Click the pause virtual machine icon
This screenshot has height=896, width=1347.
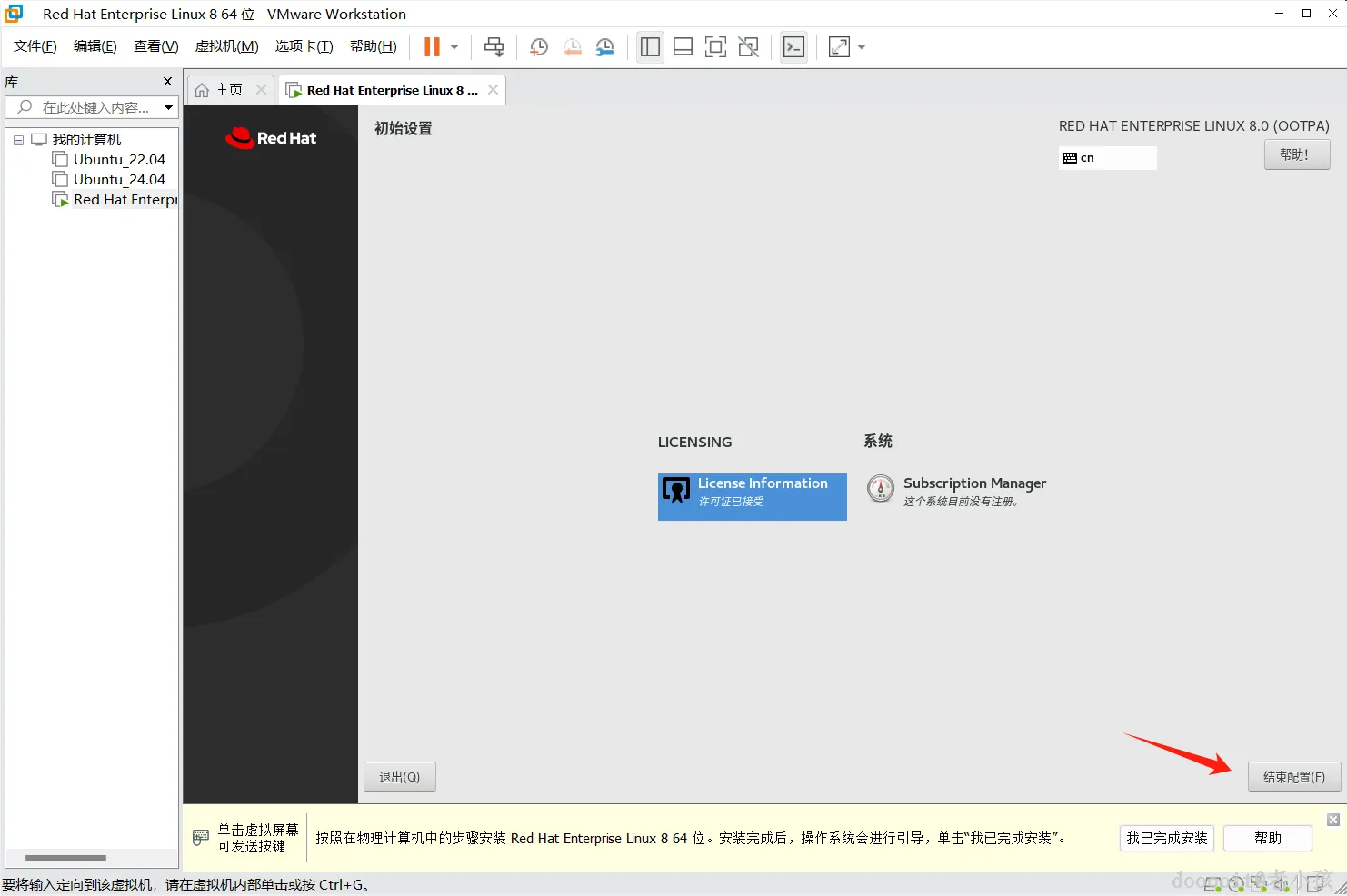click(x=432, y=47)
